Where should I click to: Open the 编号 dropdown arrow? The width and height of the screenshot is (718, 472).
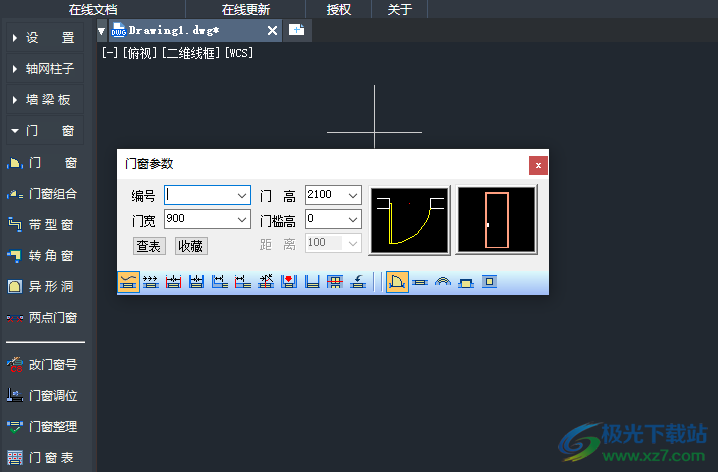click(x=242, y=195)
